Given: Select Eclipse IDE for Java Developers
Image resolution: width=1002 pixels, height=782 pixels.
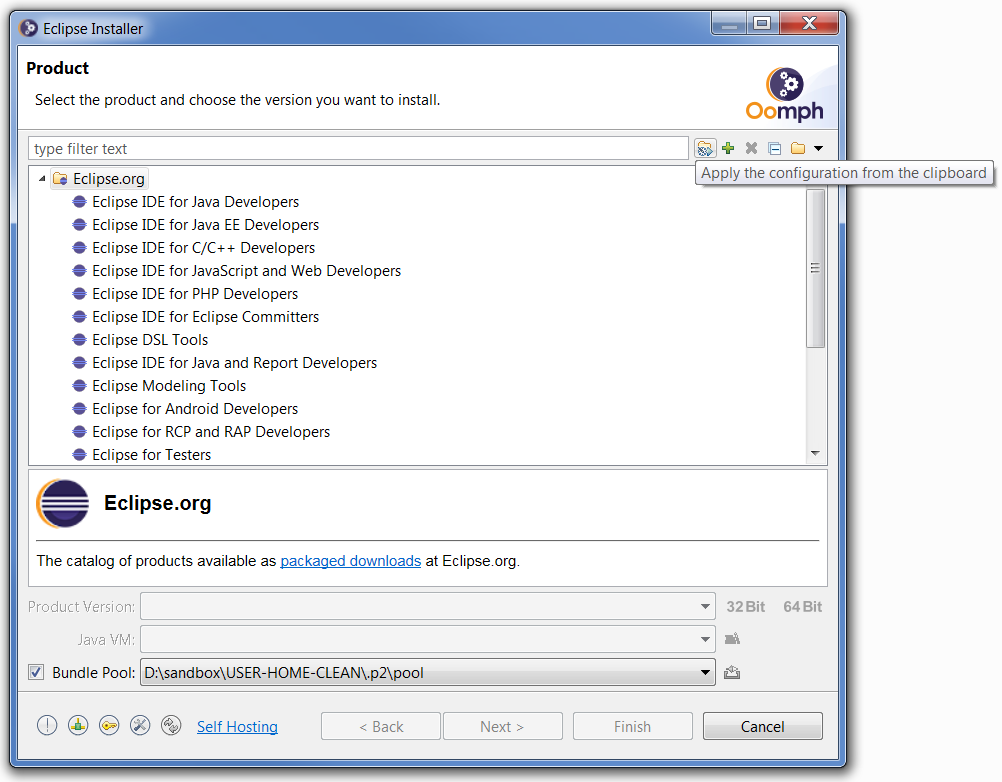Looking at the screenshot, I should [x=196, y=201].
